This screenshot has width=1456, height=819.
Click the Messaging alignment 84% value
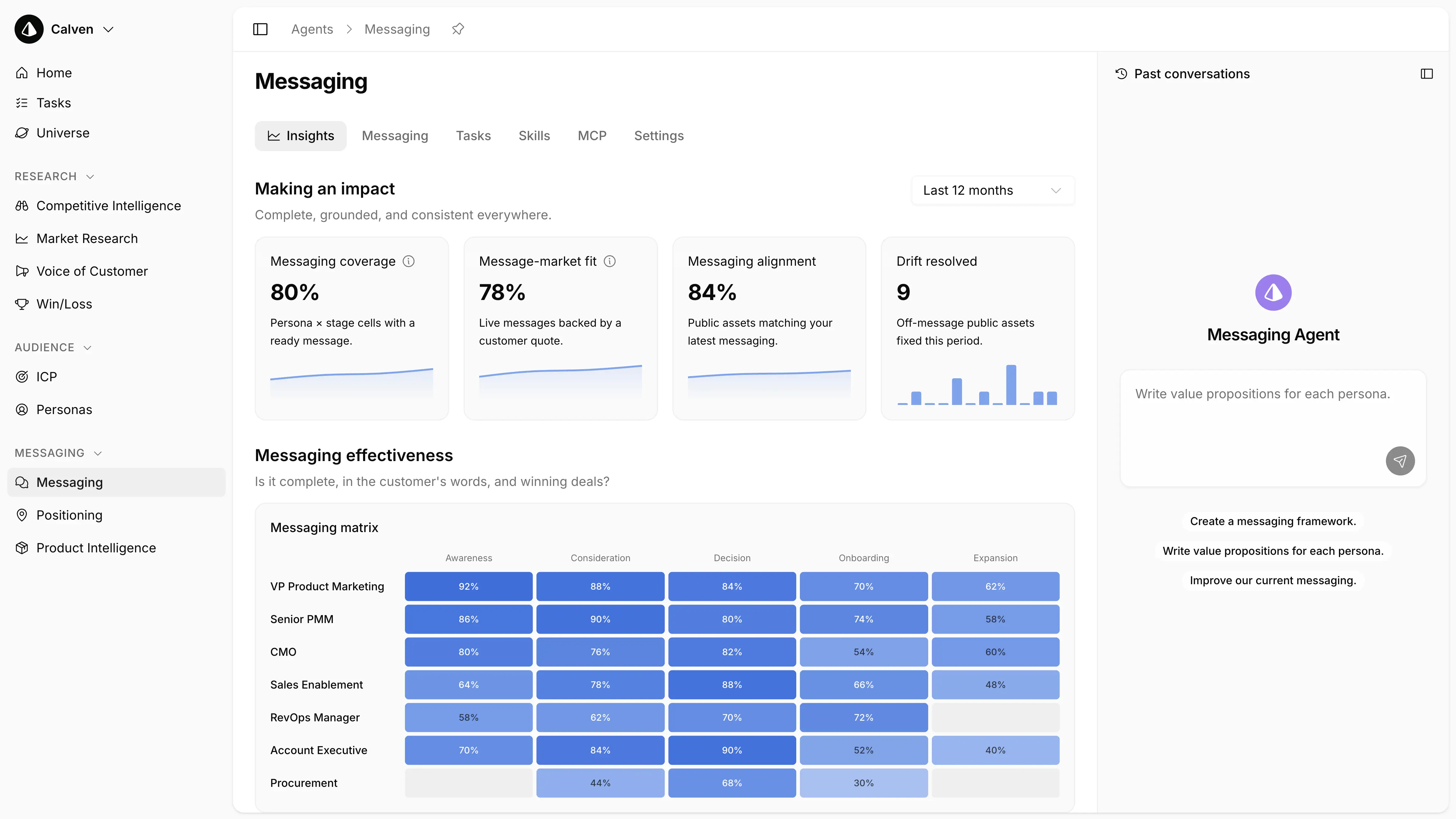[712, 292]
